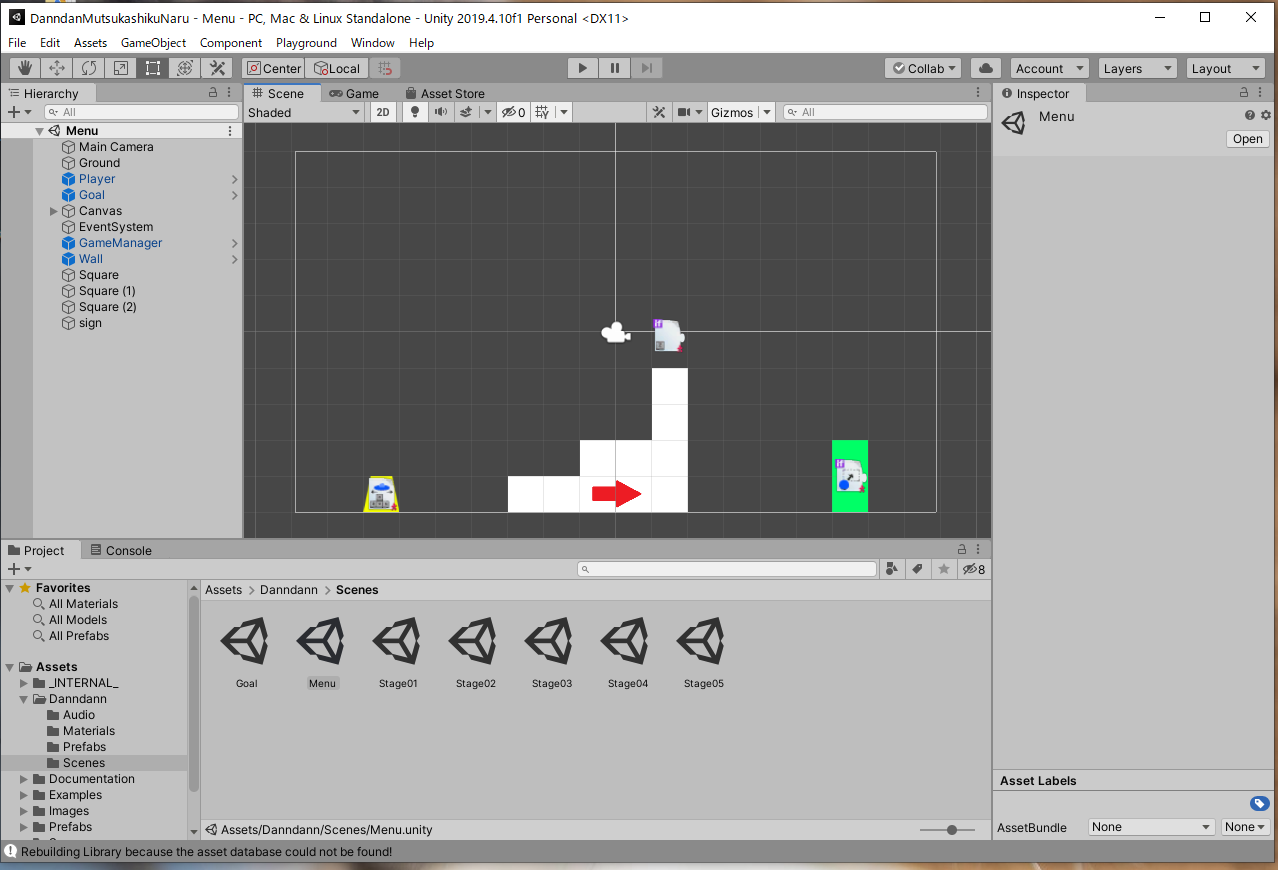The width and height of the screenshot is (1278, 870).
Task: Select the GameManager object in Hierarchy
Action: [120, 243]
